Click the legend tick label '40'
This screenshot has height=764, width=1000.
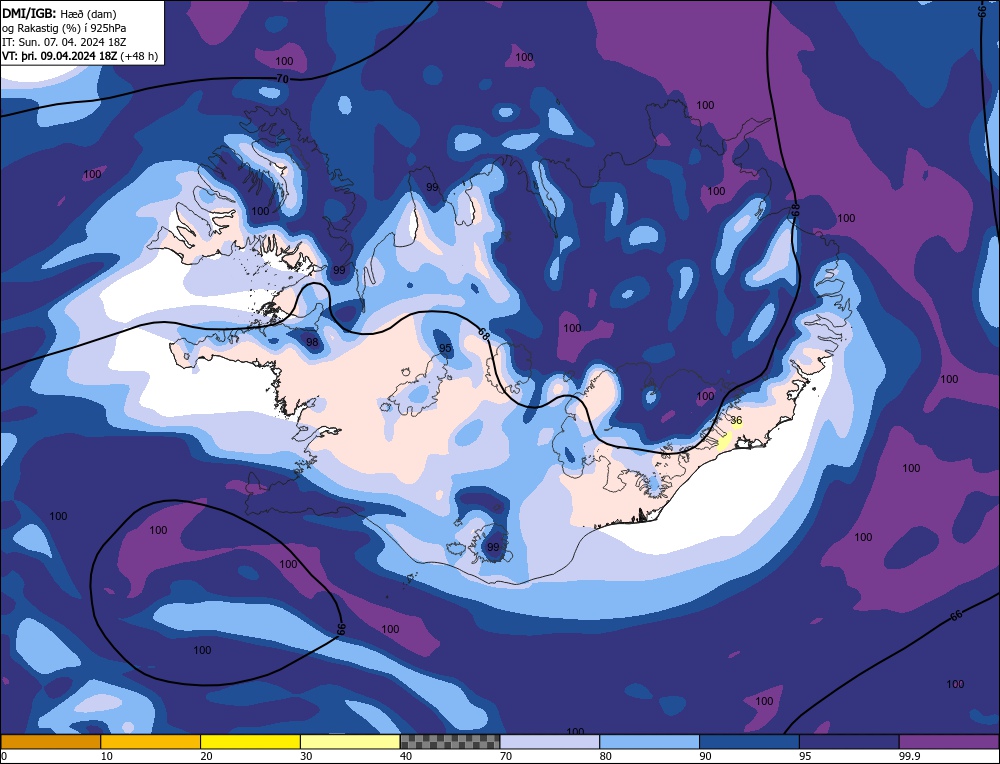tap(406, 756)
